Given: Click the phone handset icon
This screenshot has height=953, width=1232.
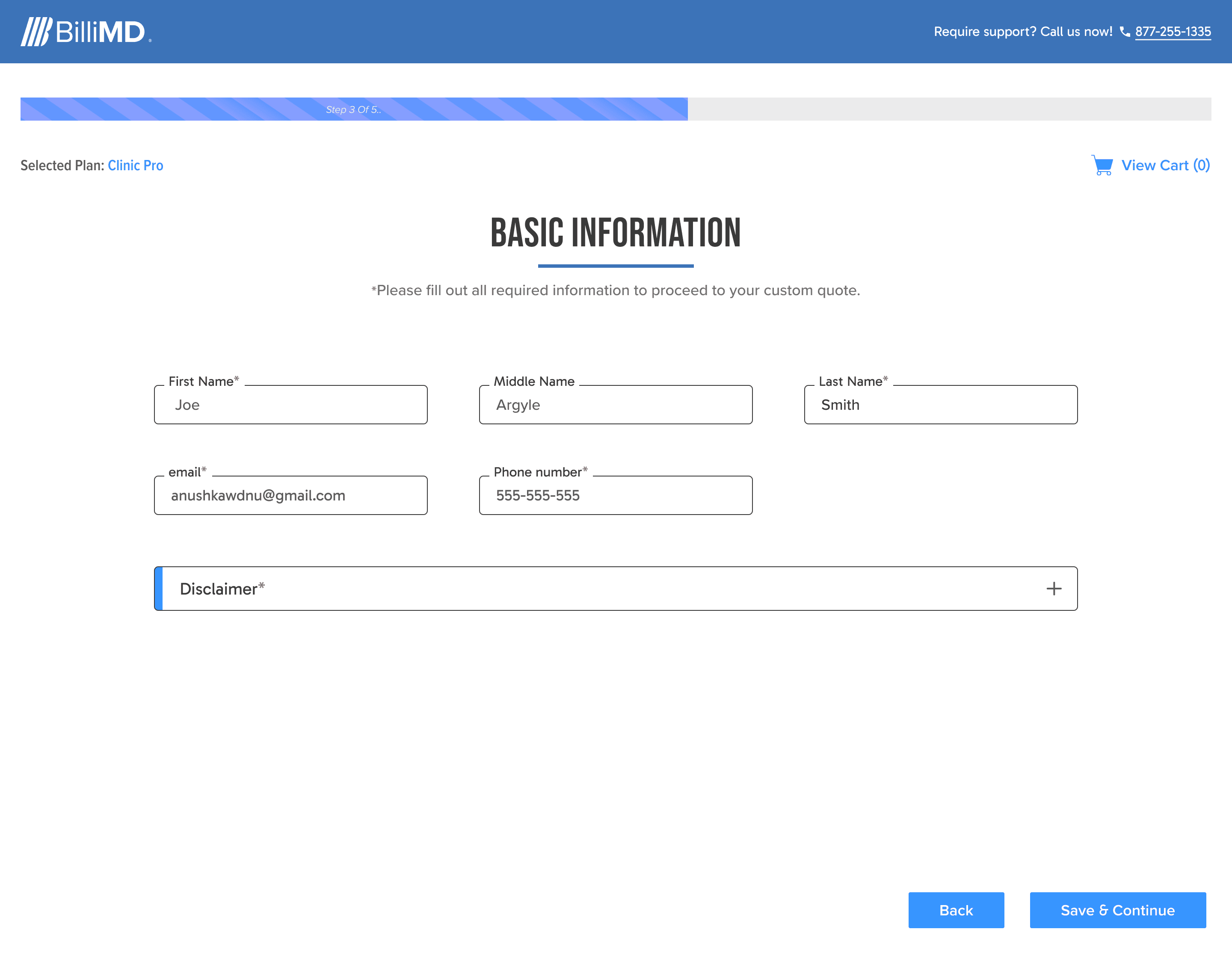Looking at the screenshot, I should tap(1124, 32).
